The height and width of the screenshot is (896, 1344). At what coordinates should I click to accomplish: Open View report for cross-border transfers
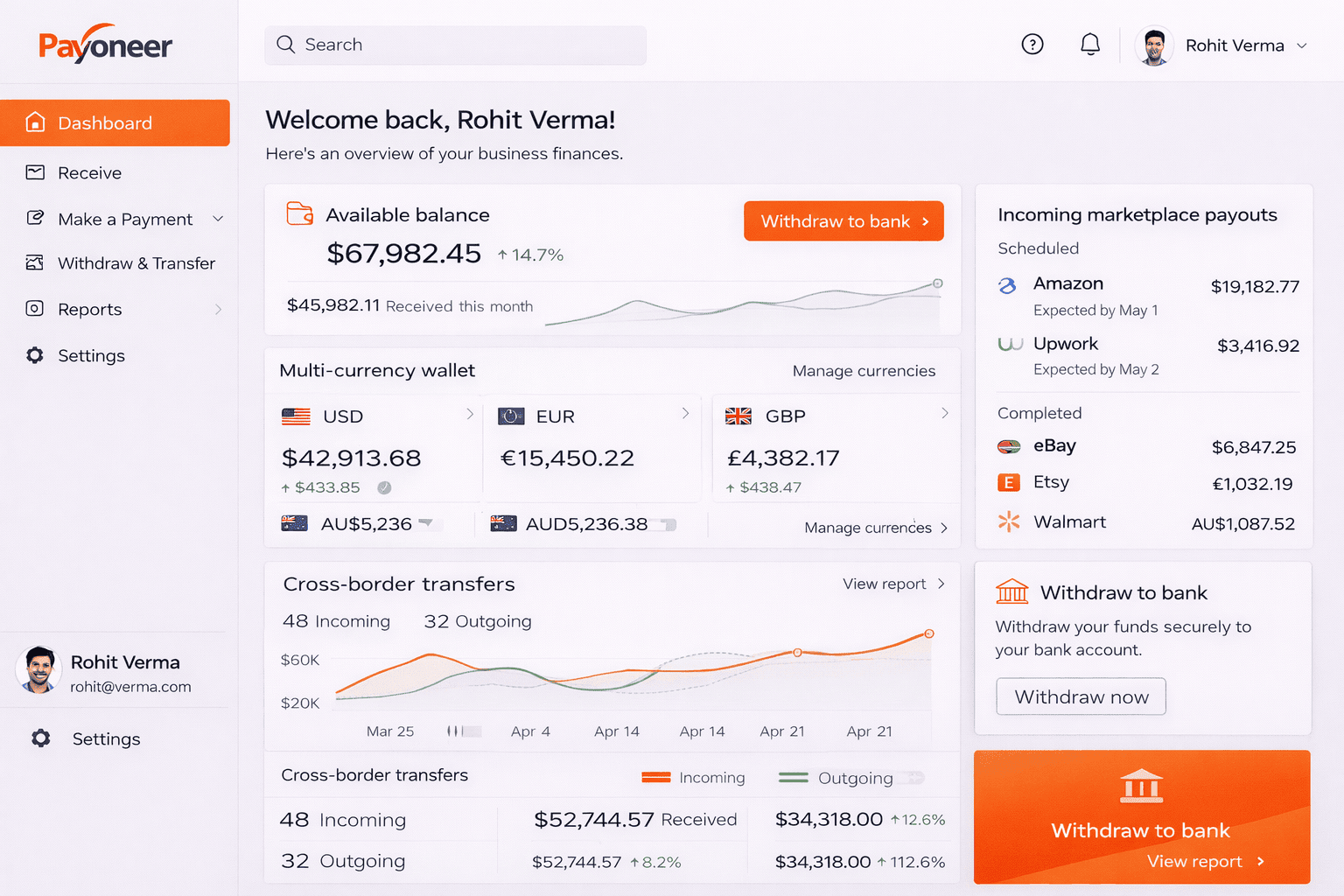[885, 584]
